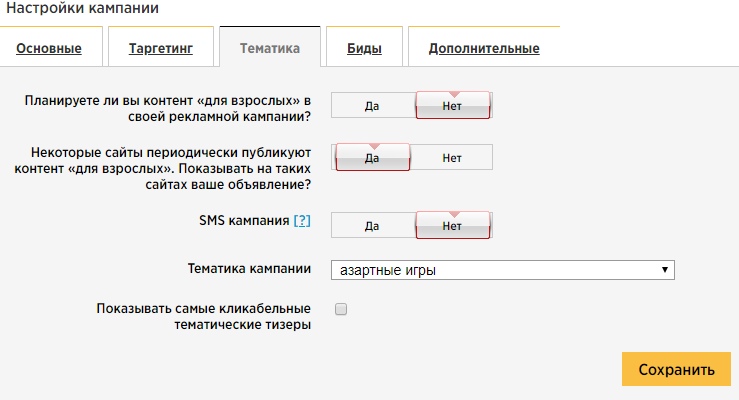Set SMS кампания to Да

pyautogui.click(x=373, y=226)
